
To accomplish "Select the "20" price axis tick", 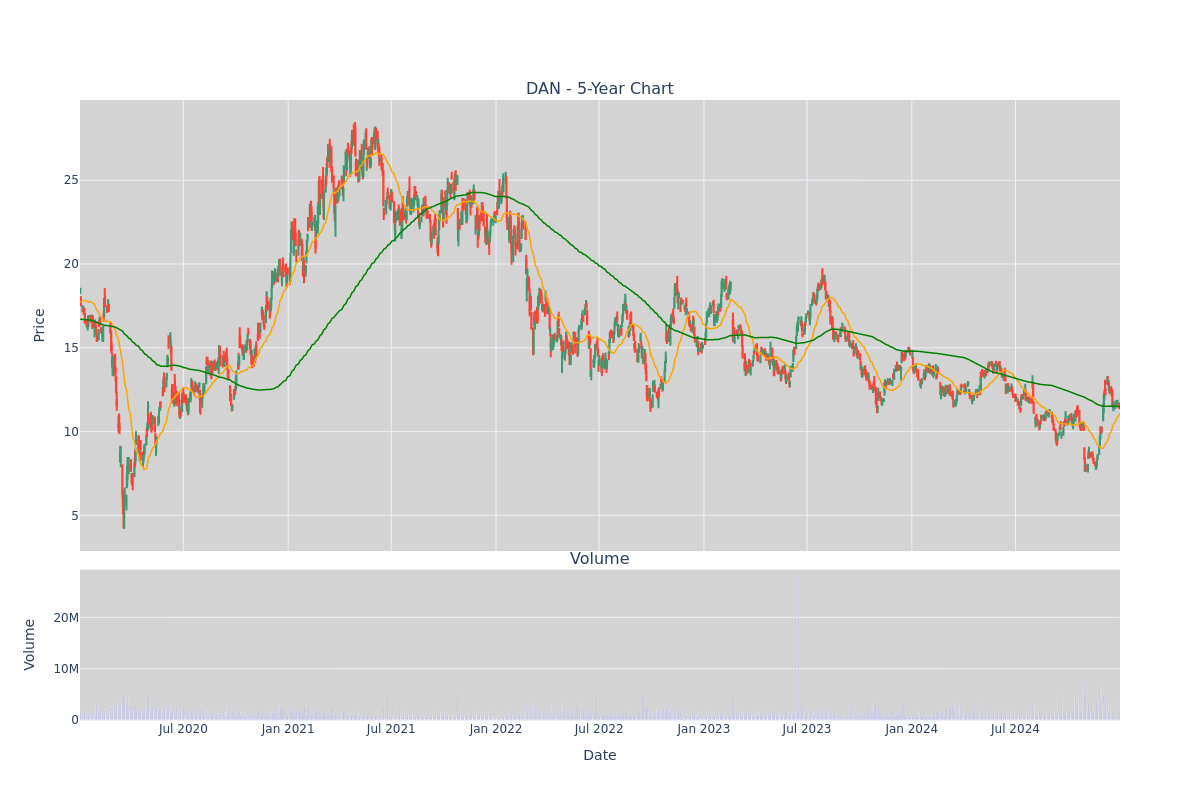I will [71, 264].
